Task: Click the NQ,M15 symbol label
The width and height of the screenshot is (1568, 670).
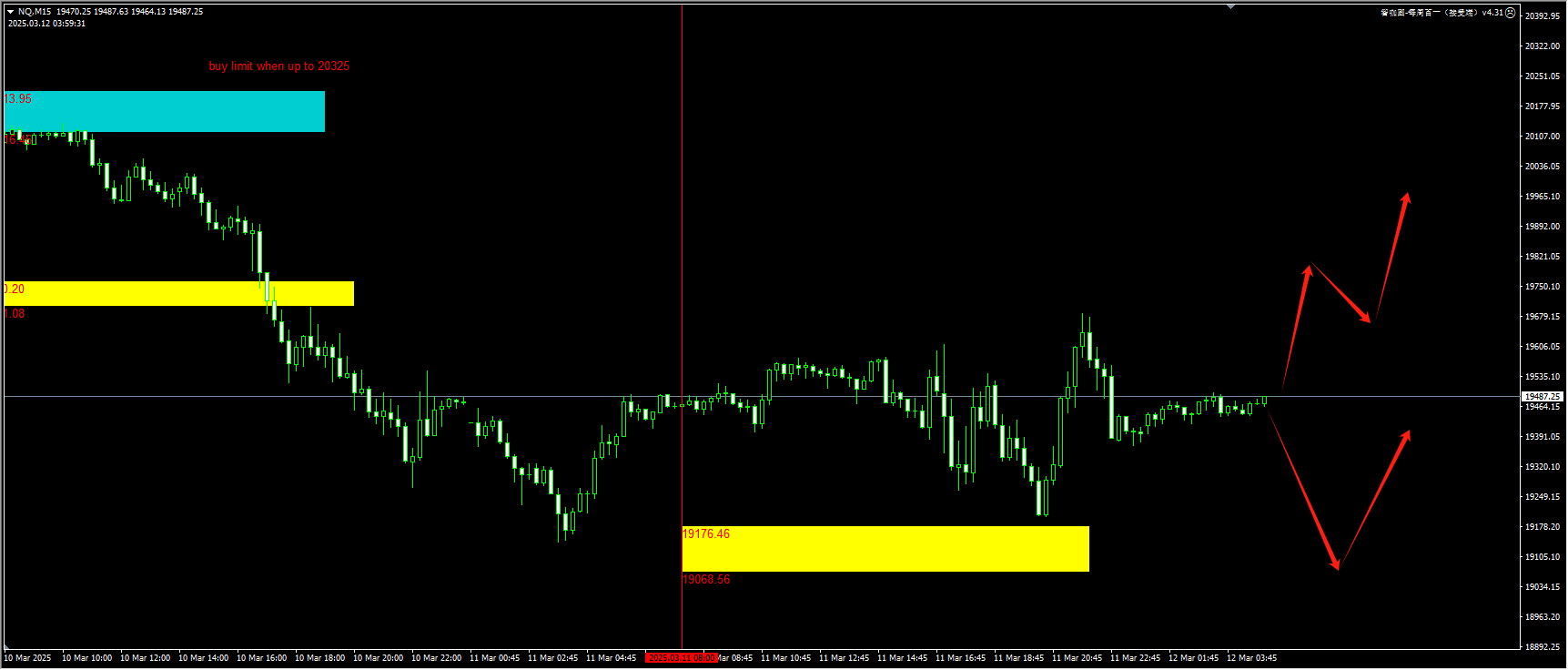Action: [x=35, y=12]
